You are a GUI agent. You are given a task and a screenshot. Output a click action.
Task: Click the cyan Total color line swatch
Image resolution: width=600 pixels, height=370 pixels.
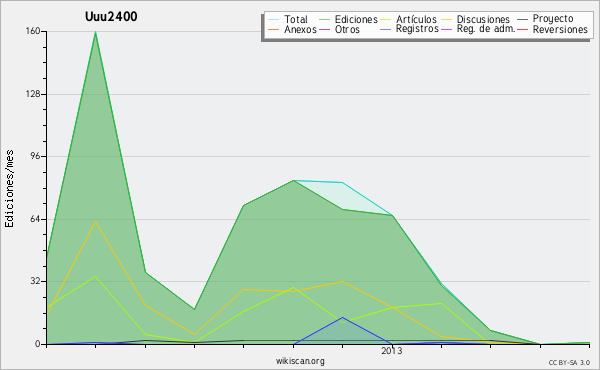pos(274,20)
